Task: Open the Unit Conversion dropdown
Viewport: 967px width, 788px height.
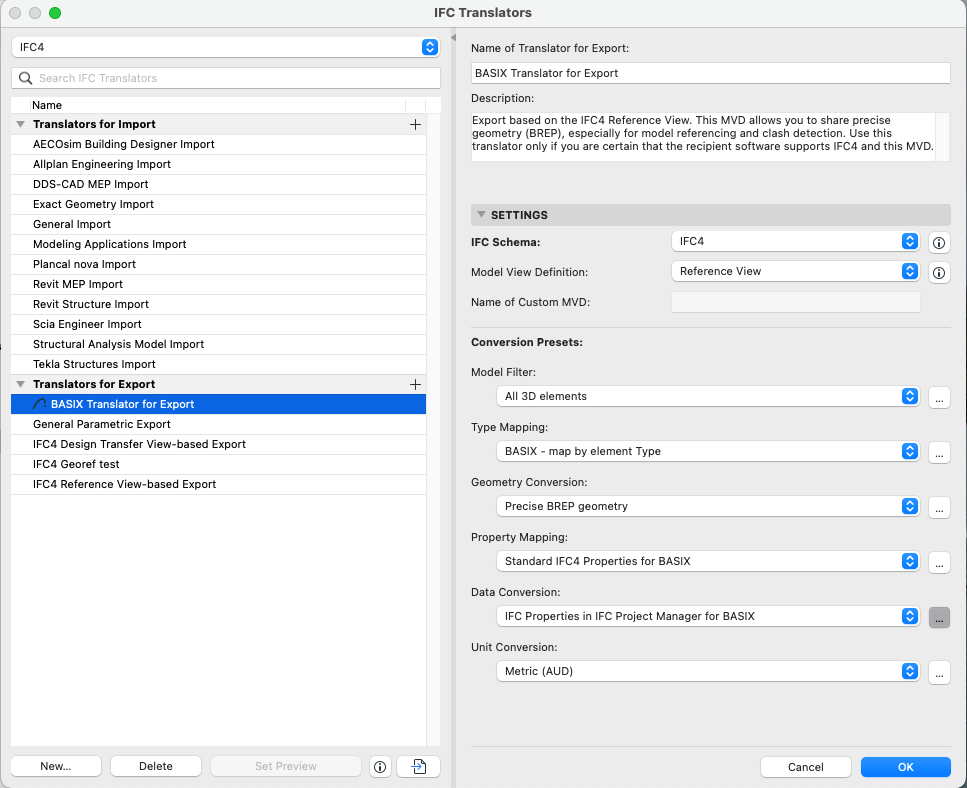Action: coord(707,671)
